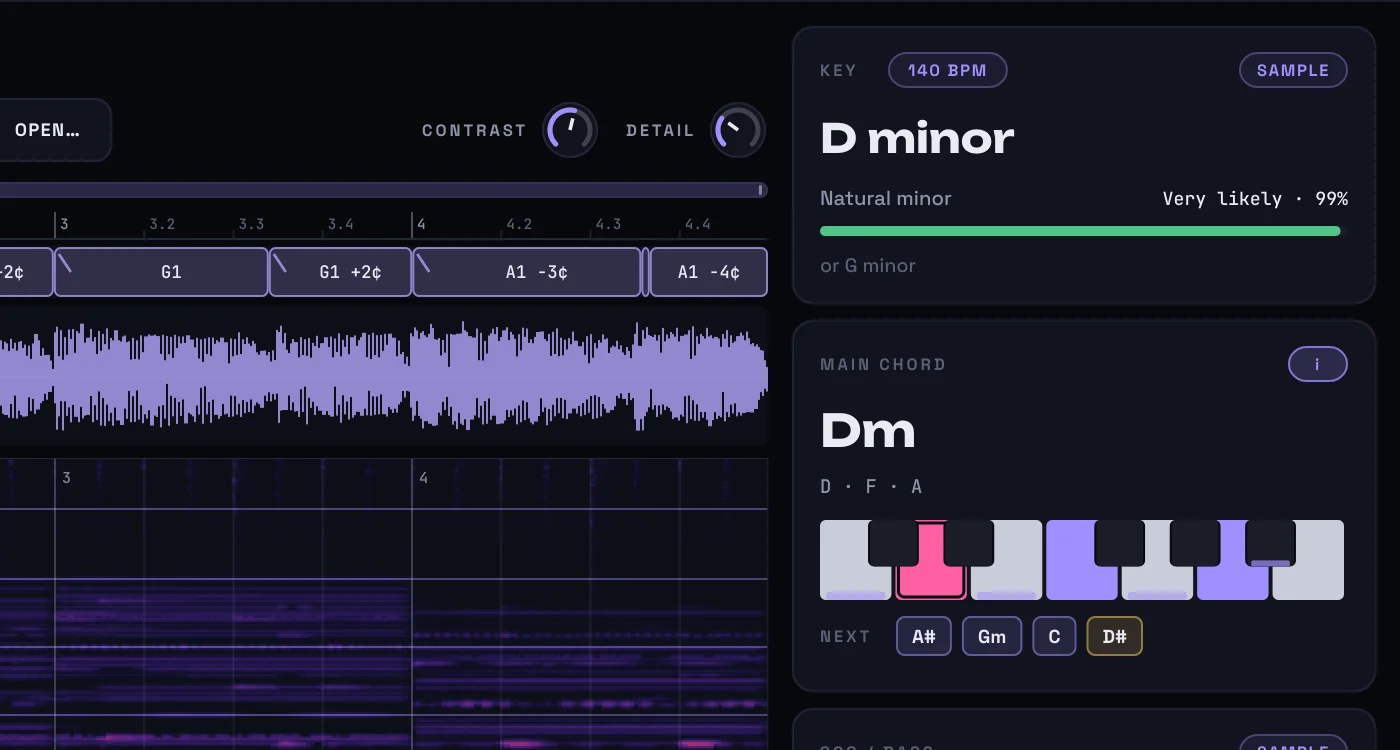1400x750 pixels.
Task: Click the horizontal timeline scrollbar
Action: tap(384, 190)
